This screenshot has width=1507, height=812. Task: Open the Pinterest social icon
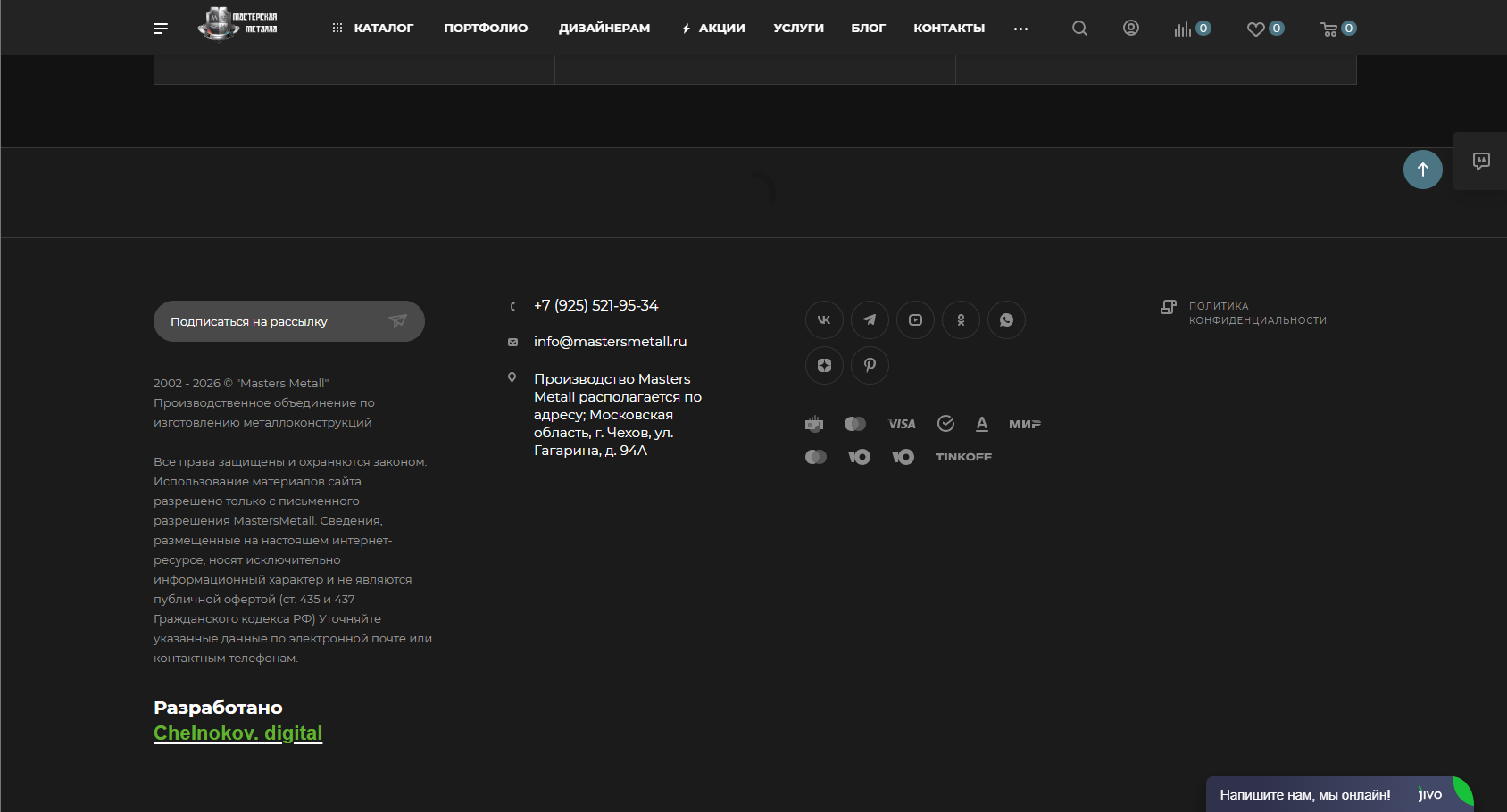(x=870, y=365)
